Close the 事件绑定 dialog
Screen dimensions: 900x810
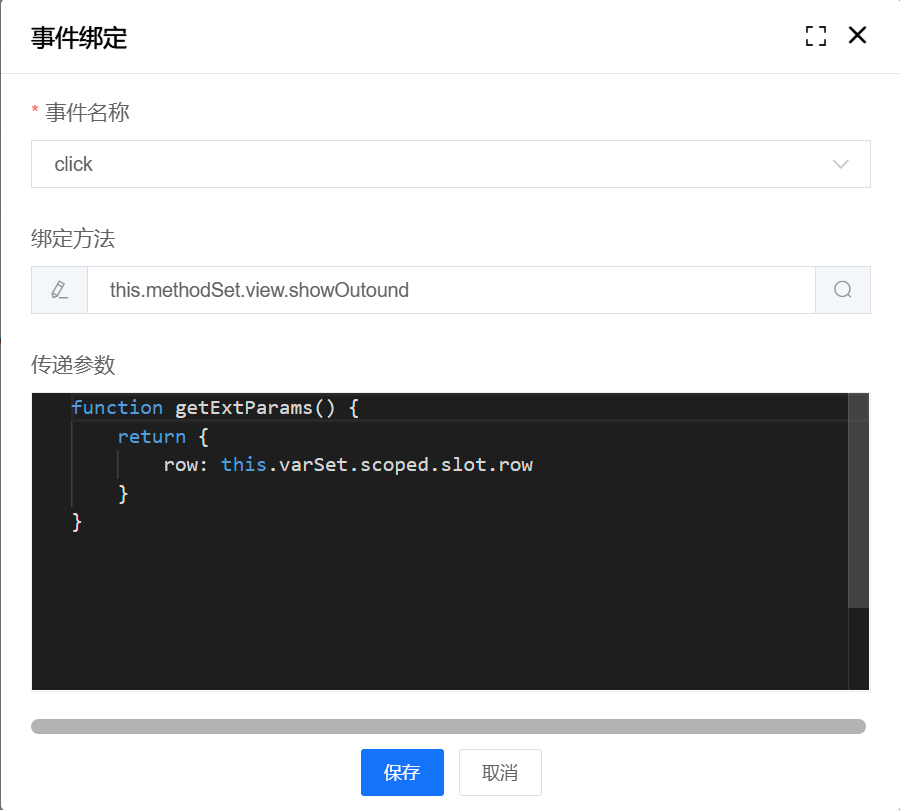point(857,36)
